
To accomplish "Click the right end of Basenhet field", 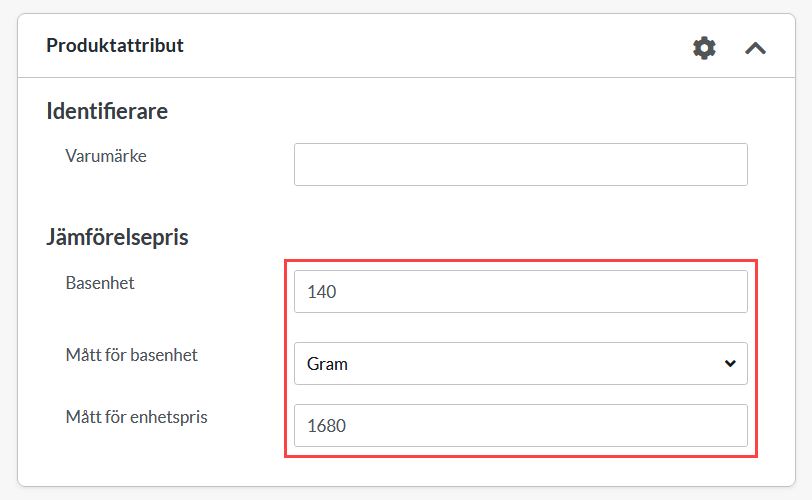I will click(x=730, y=291).
